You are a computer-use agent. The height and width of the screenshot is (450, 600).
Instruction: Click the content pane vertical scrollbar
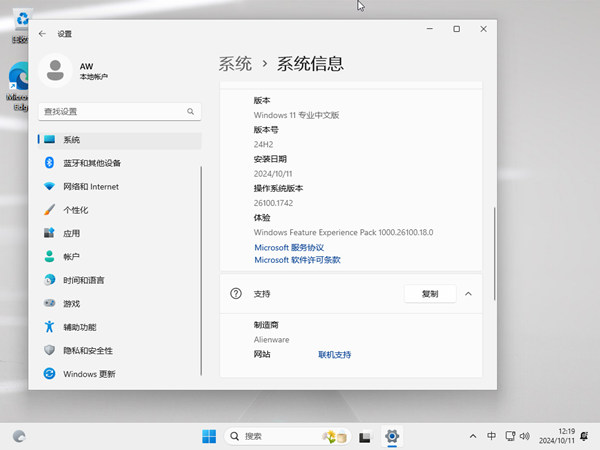point(494,253)
